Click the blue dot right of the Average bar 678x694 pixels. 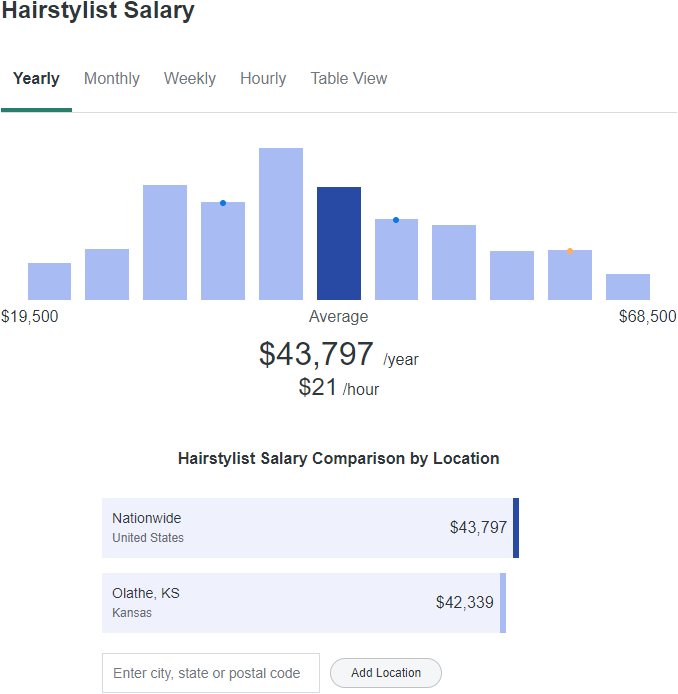(396, 220)
